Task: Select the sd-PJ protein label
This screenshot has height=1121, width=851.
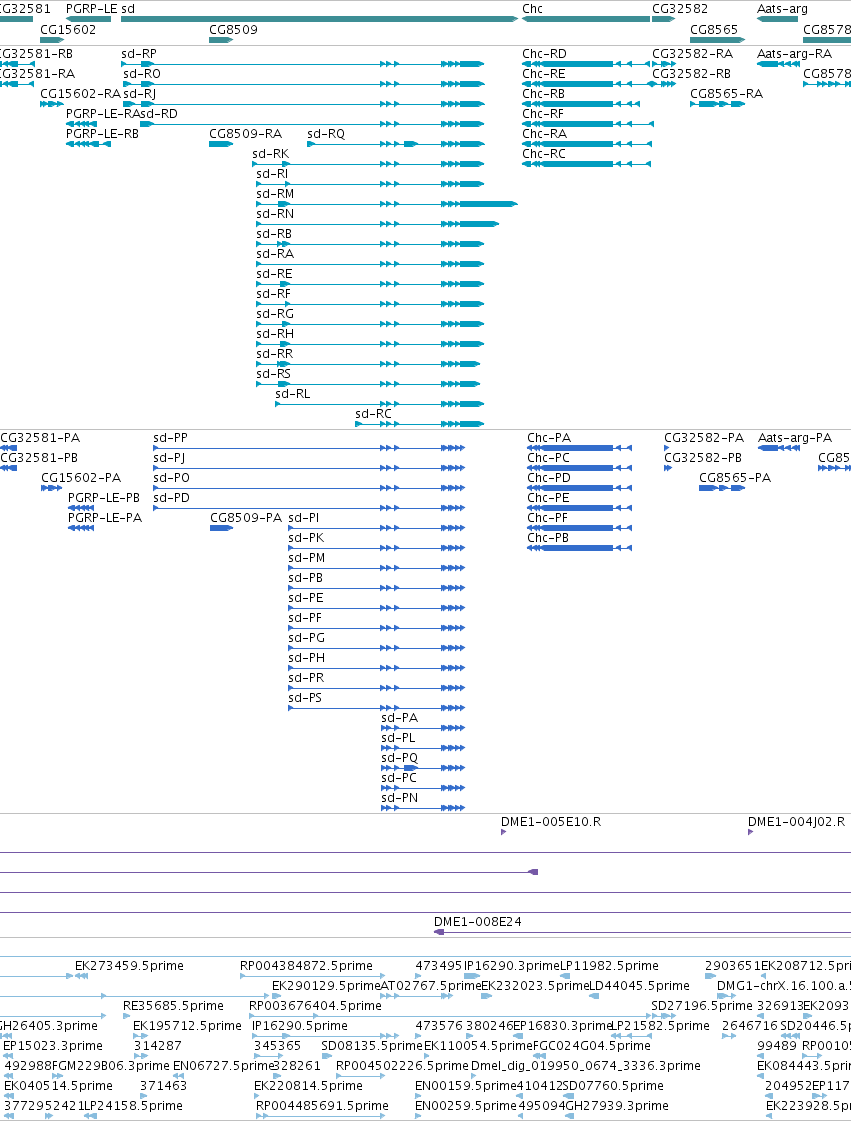Action: (169, 458)
